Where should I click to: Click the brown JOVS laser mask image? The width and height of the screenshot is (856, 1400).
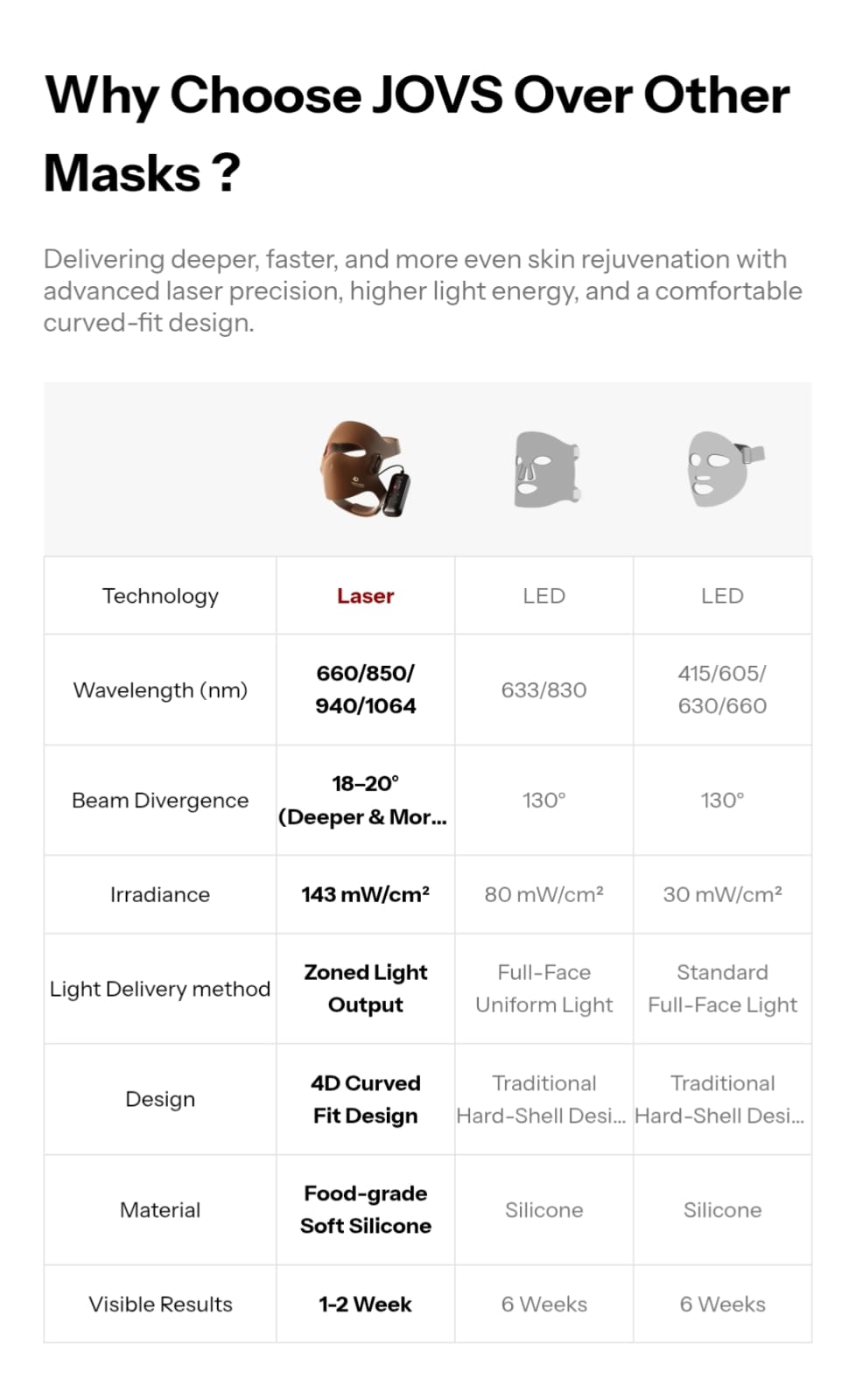(x=365, y=470)
